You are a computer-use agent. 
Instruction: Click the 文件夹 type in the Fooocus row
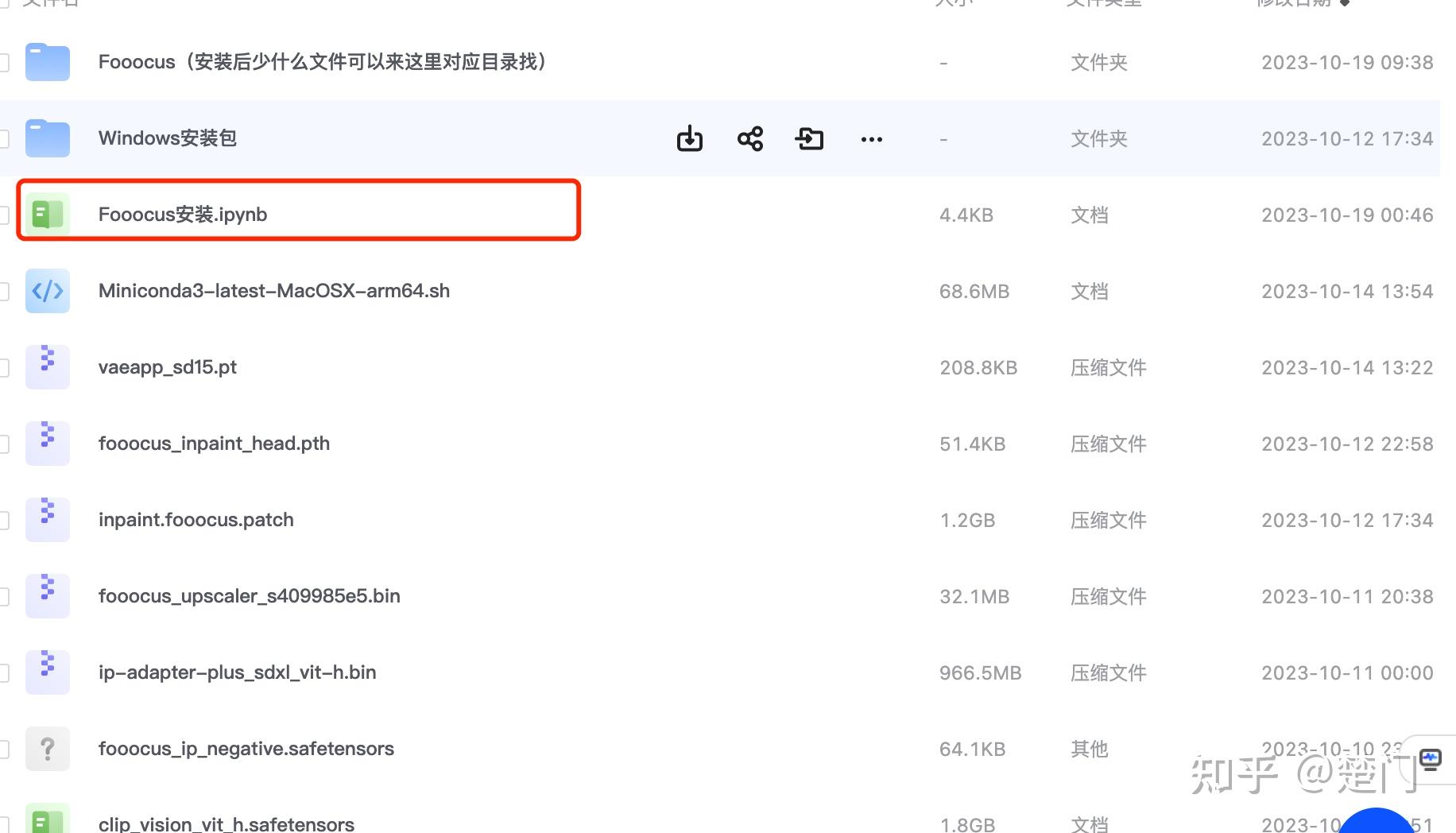(x=1099, y=62)
